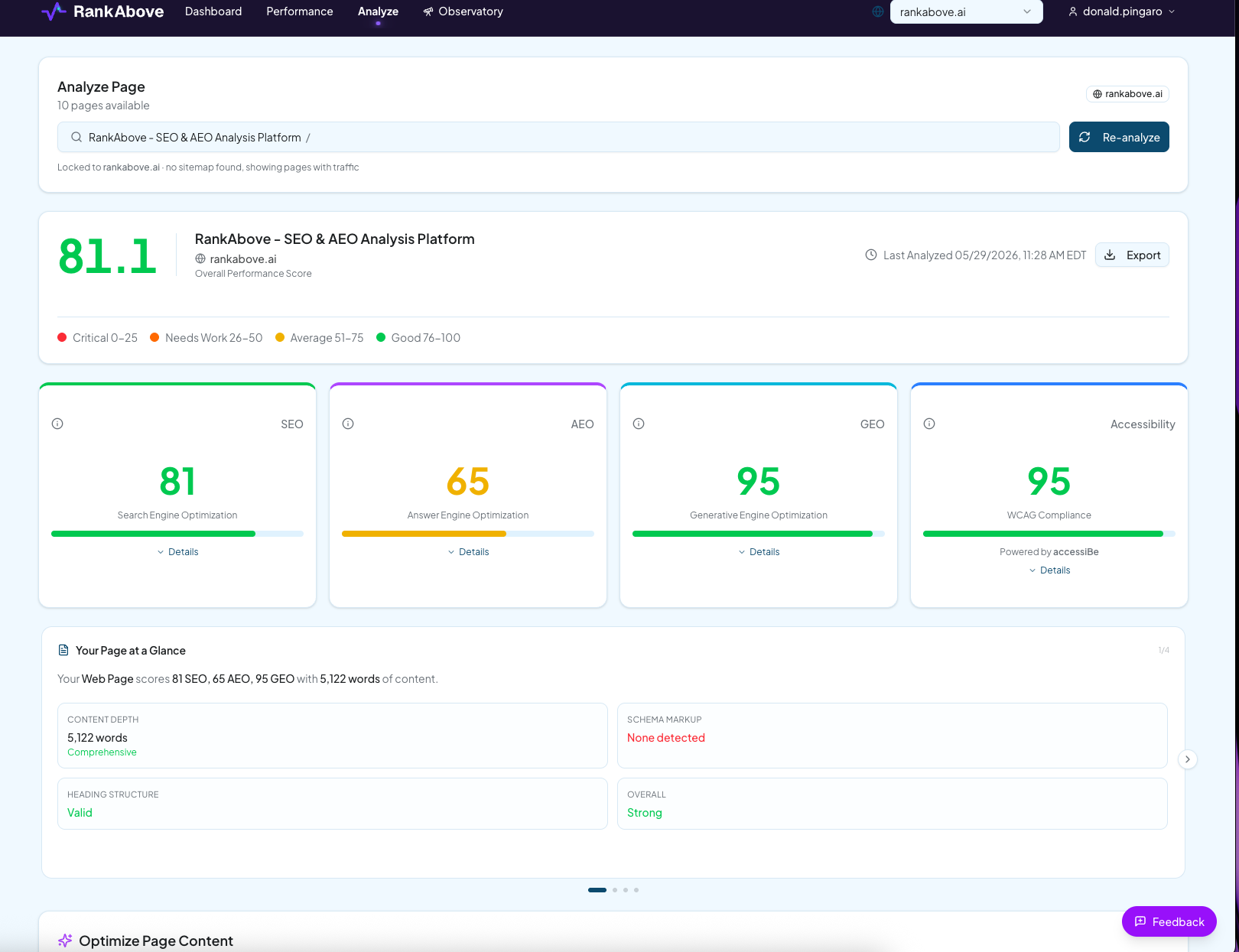The image size is (1239, 952).
Task: Click the 'Good 76–100' legend entry
Action: pyautogui.click(x=418, y=338)
